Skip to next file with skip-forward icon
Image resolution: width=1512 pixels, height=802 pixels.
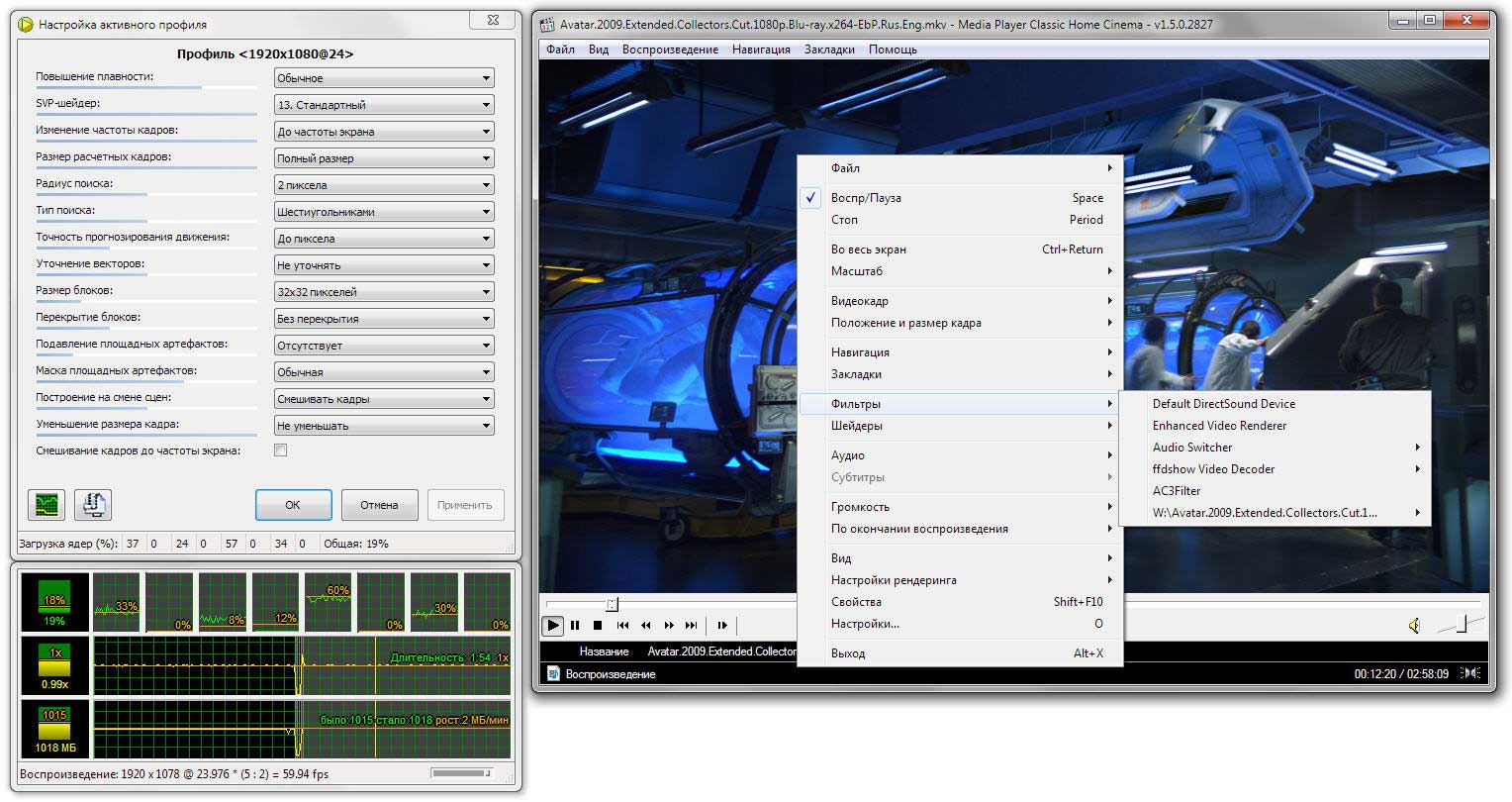click(x=692, y=625)
